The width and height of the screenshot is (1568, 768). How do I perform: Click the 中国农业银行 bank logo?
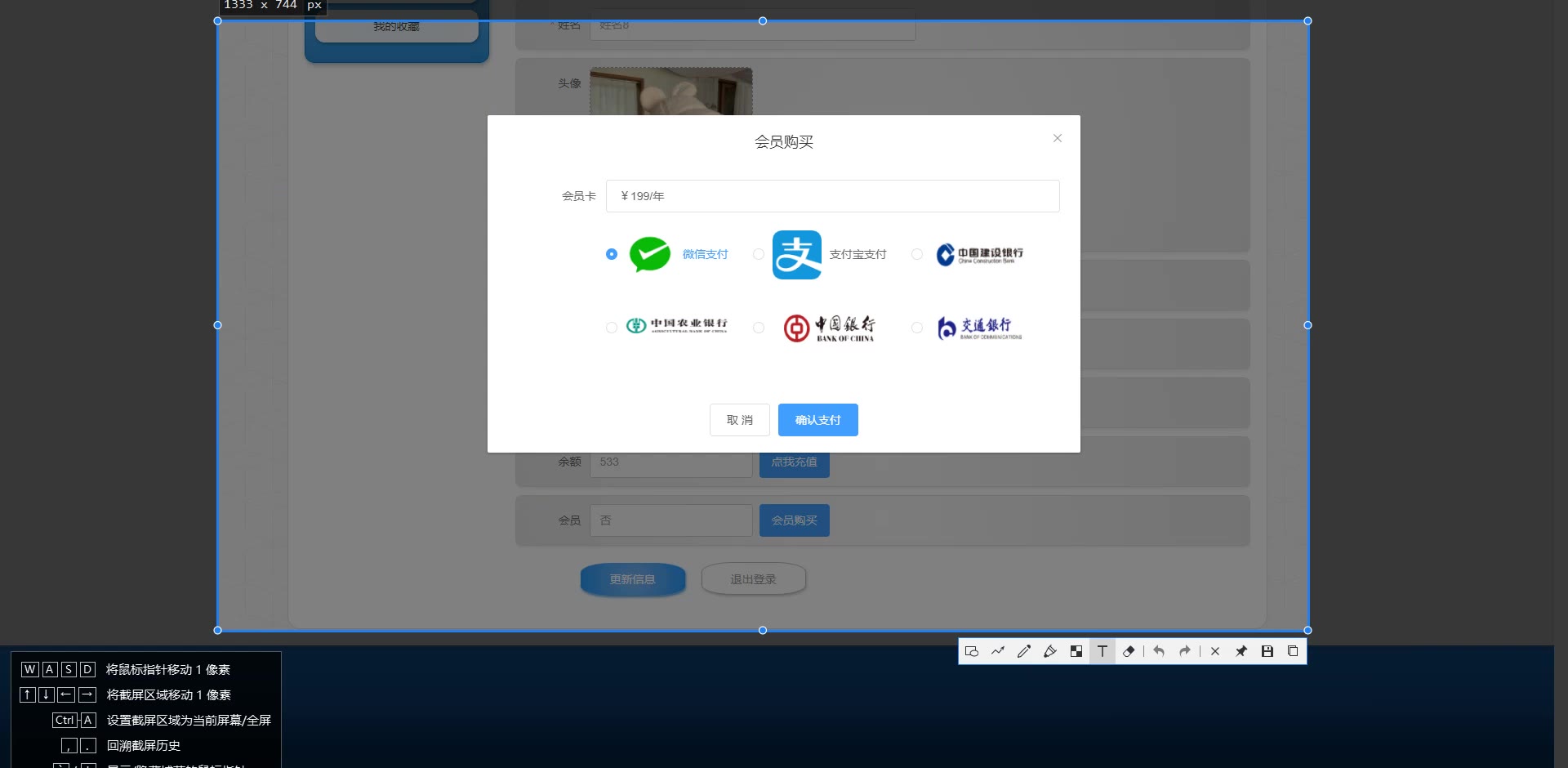coord(677,325)
